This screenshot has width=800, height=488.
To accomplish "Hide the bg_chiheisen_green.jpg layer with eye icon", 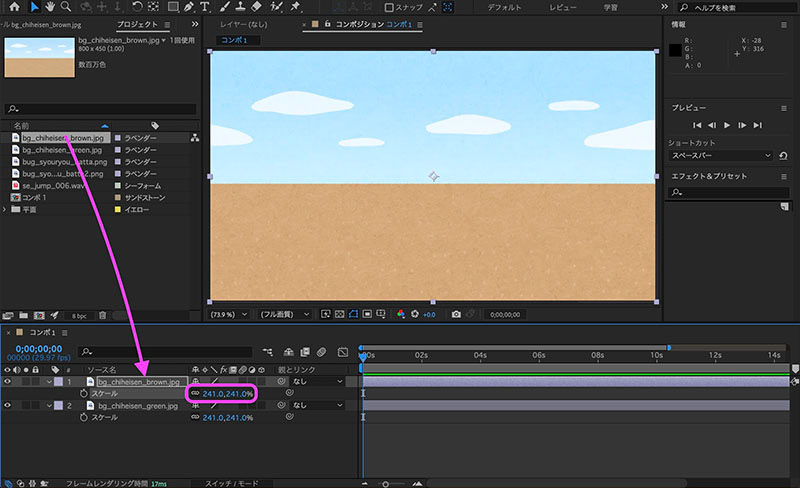I will [9, 405].
